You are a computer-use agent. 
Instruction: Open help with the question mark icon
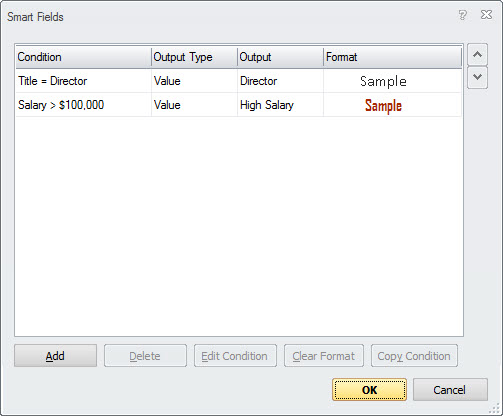coord(462,15)
